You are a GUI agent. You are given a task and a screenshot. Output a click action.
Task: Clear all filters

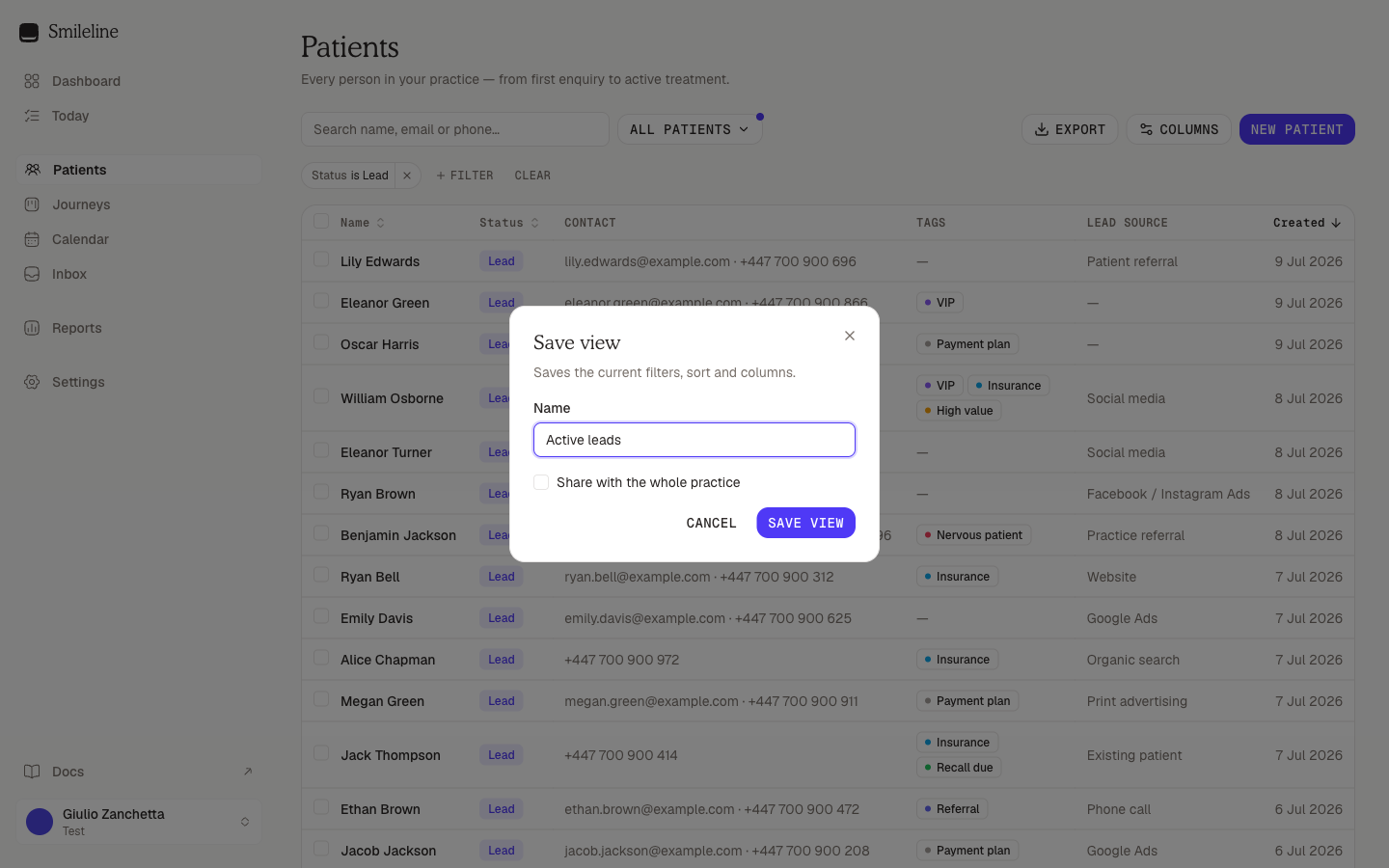click(x=532, y=176)
